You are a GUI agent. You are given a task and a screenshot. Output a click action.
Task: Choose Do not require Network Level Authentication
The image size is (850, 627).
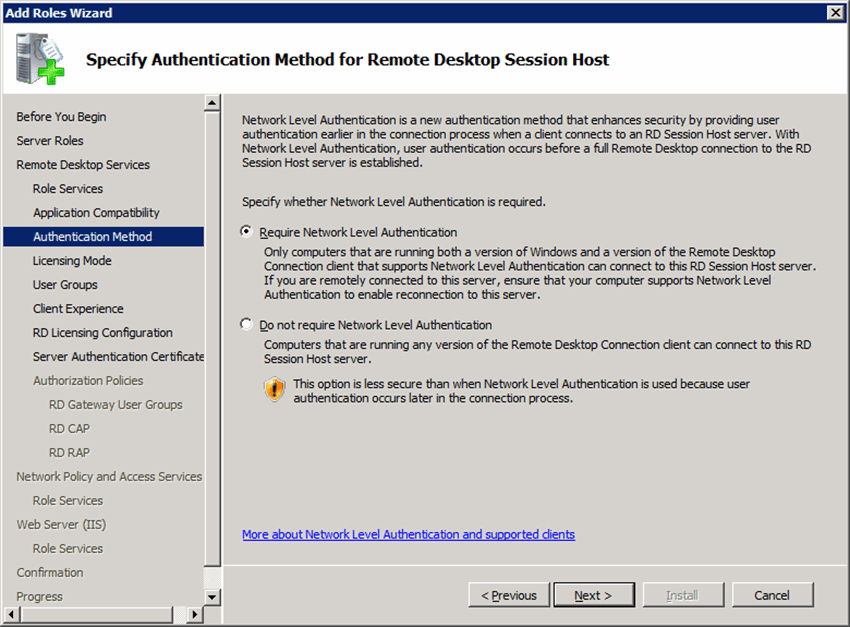click(x=245, y=324)
